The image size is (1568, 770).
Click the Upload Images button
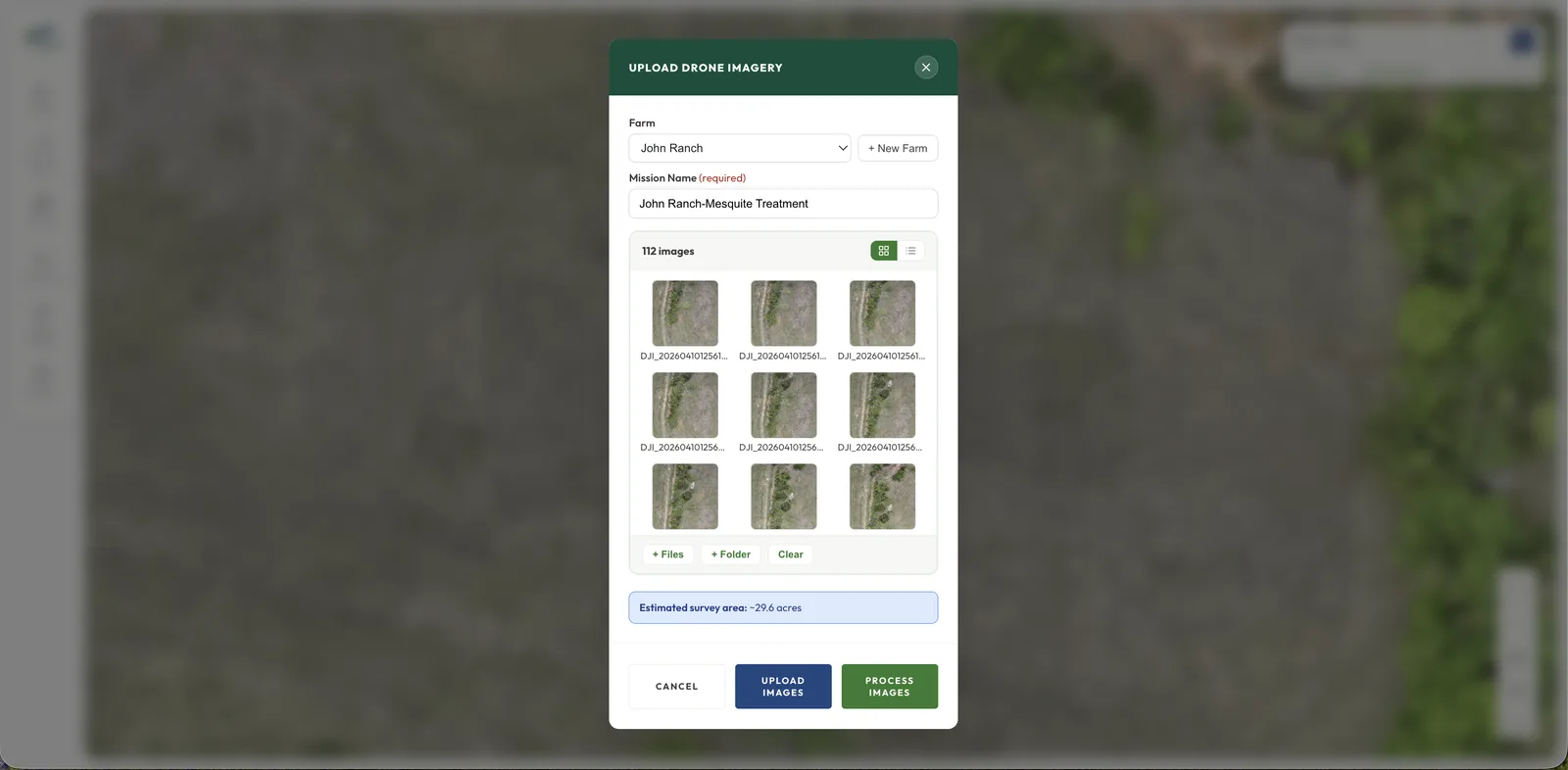click(x=783, y=687)
